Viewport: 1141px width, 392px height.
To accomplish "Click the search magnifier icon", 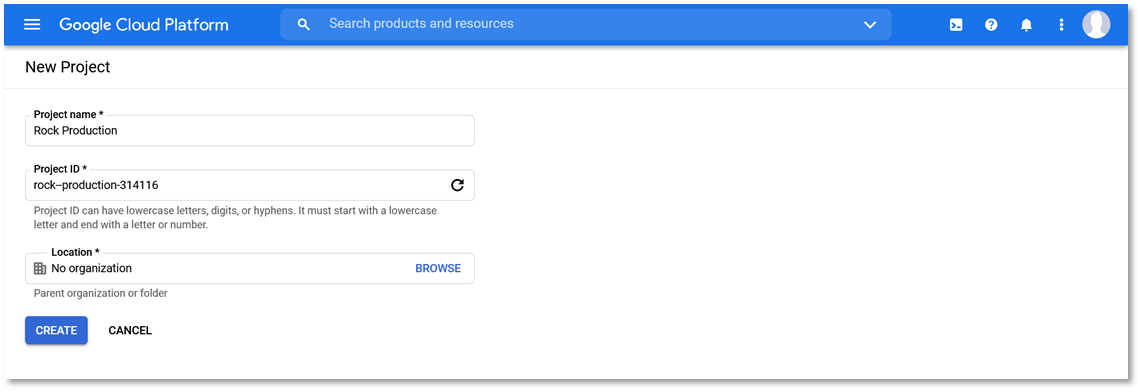I will 303,25.
